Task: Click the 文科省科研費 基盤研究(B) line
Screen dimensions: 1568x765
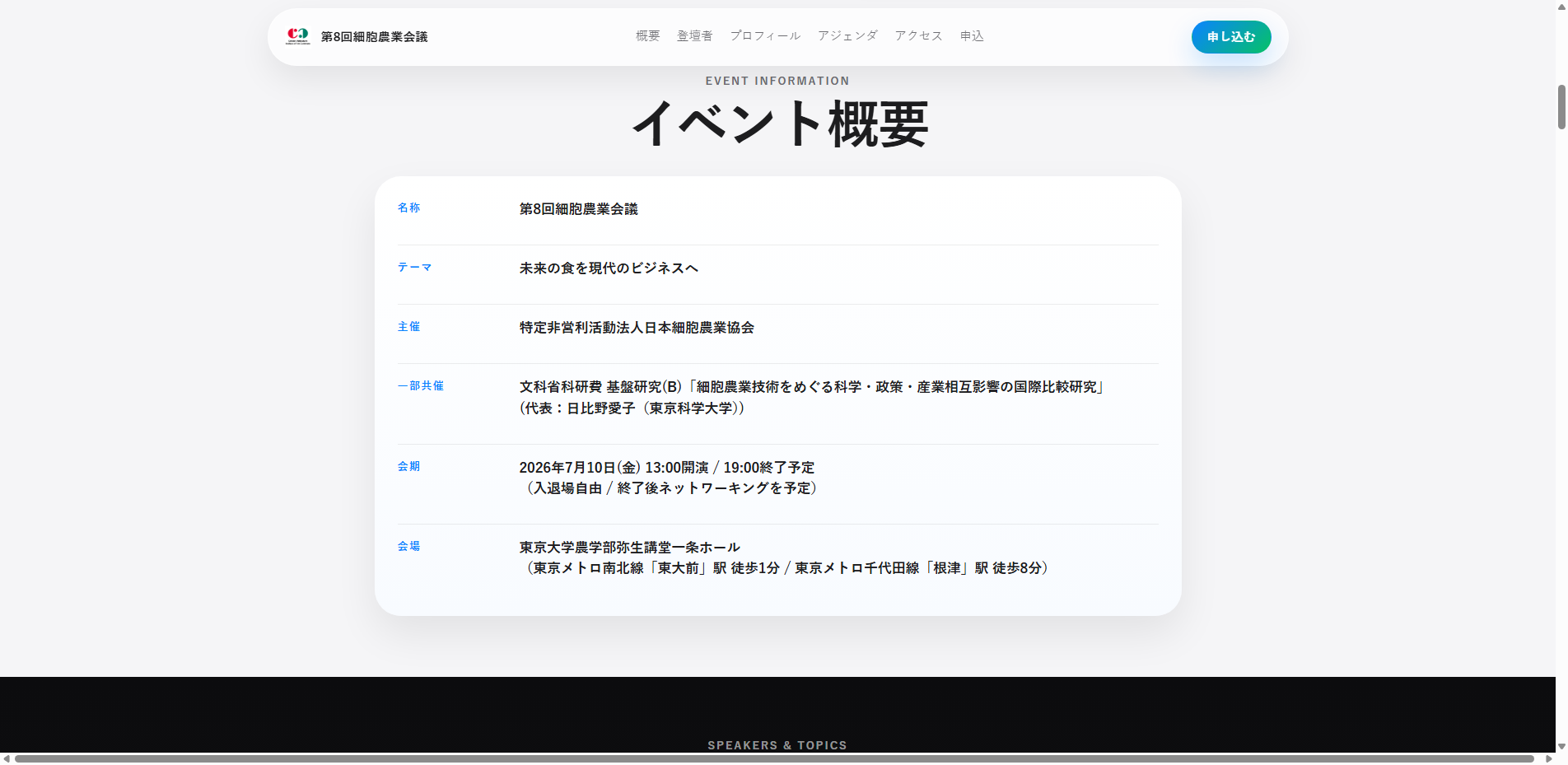Action: (812, 387)
